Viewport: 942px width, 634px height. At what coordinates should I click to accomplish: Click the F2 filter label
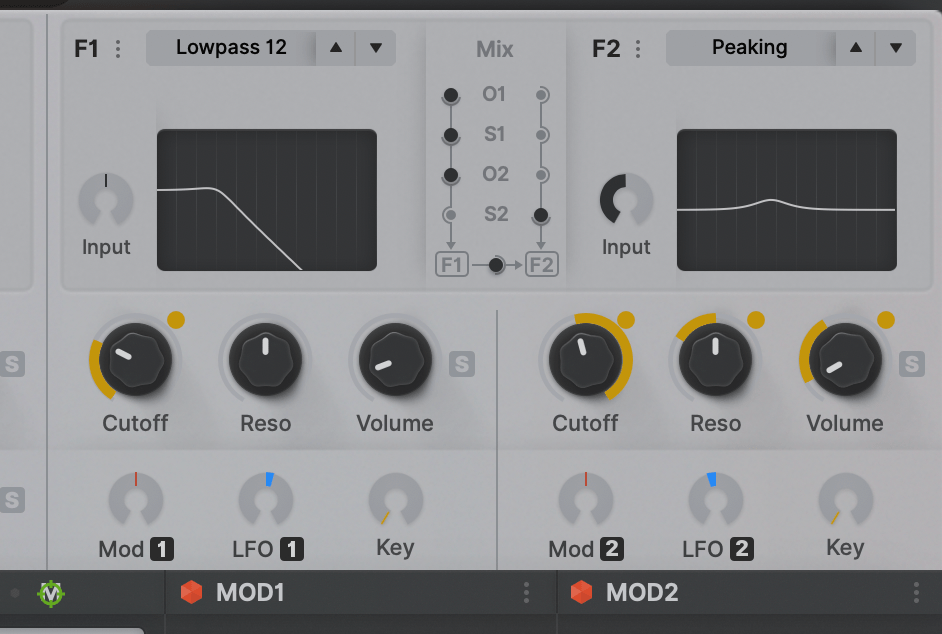point(606,49)
